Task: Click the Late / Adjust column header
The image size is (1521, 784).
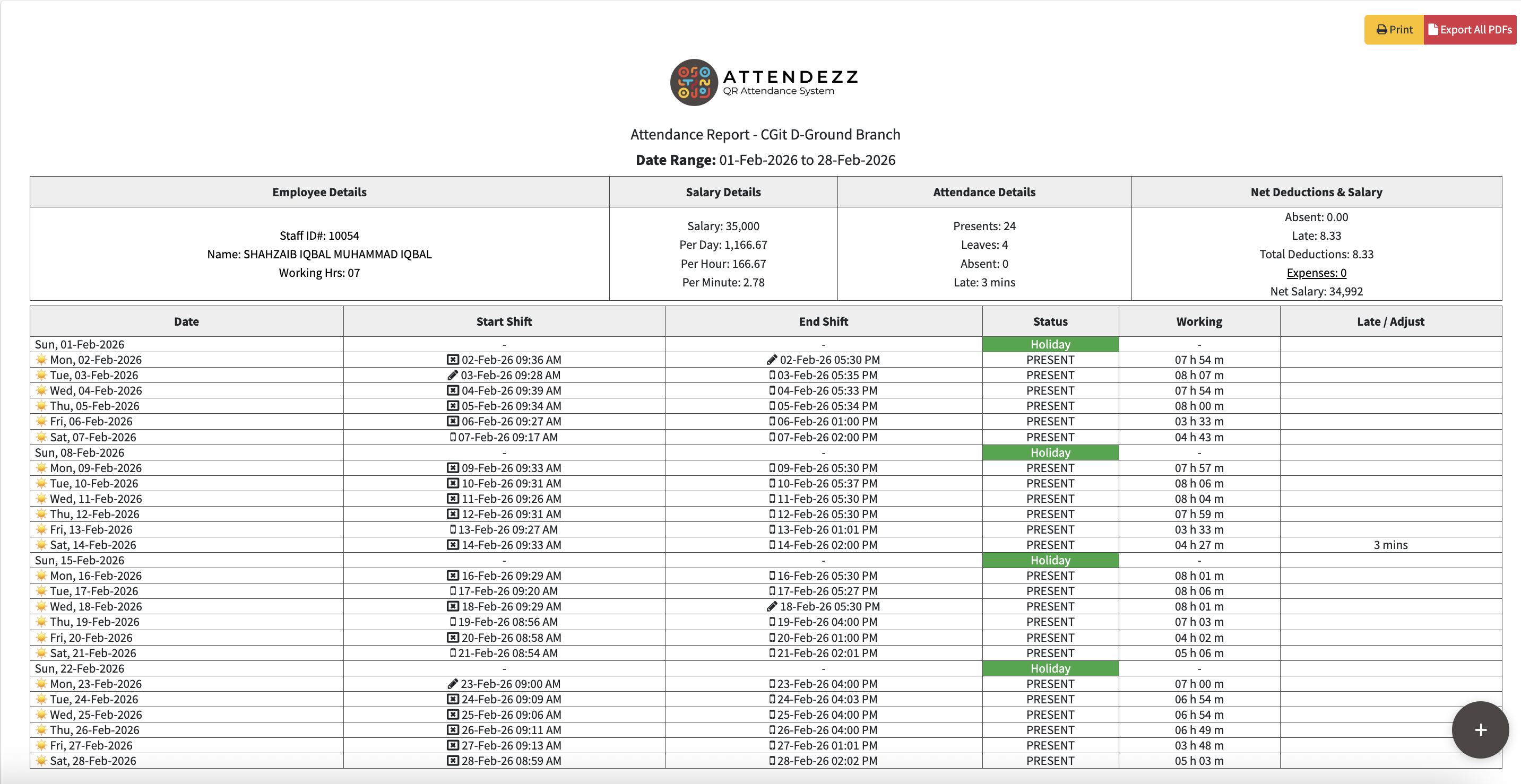Action: [x=1390, y=322]
